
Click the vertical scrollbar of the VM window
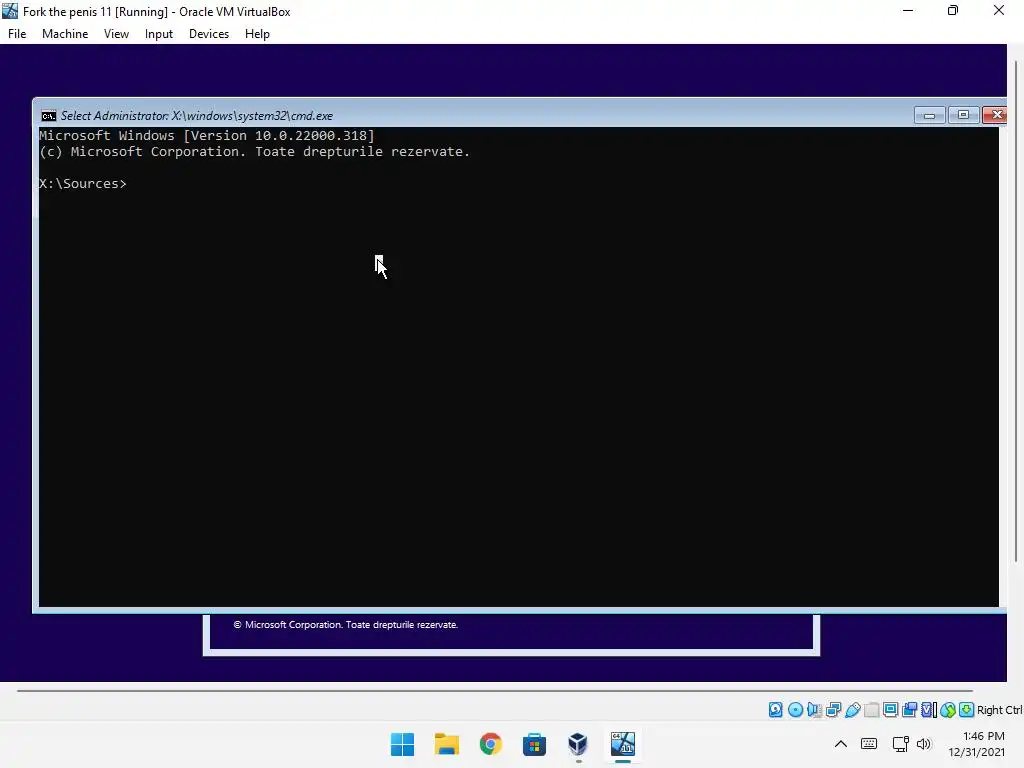click(x=1016, y=311)
